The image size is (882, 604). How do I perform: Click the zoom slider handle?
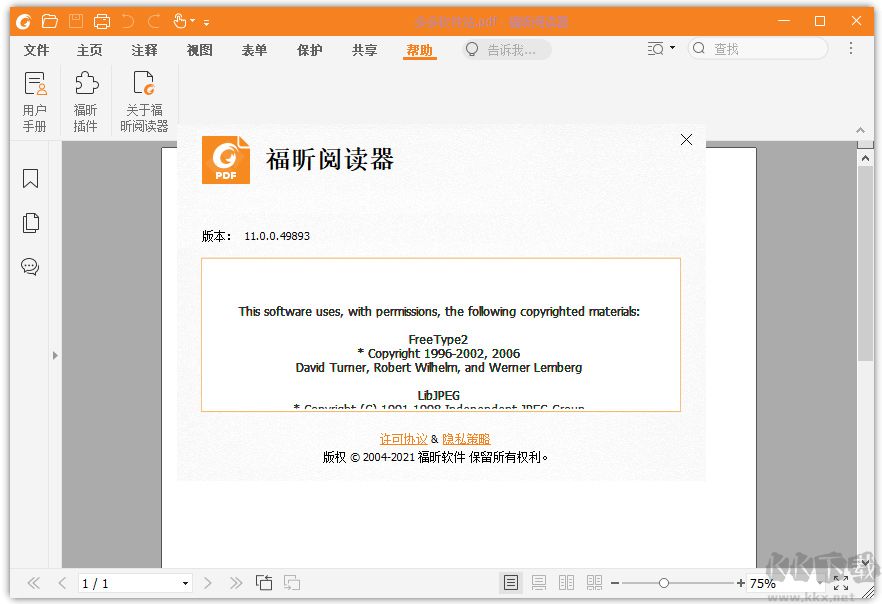(x=664, y=583)
